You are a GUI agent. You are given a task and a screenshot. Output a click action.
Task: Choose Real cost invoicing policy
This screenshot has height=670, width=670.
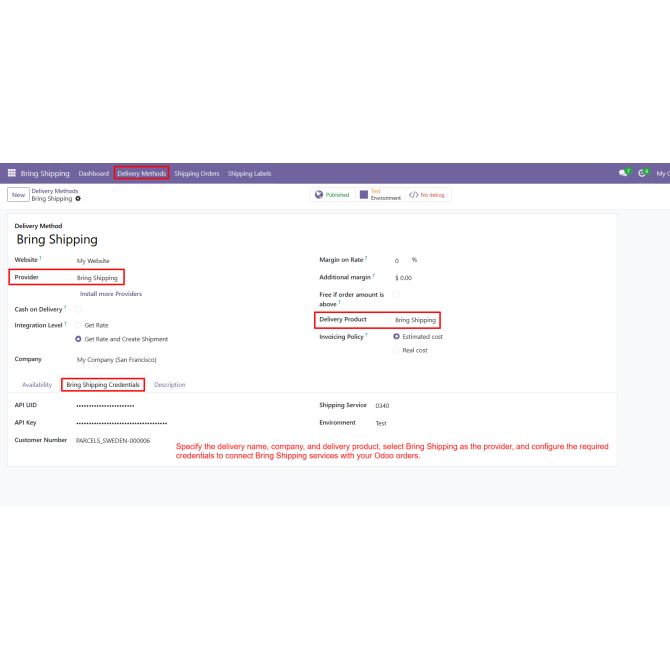[397, 350]
